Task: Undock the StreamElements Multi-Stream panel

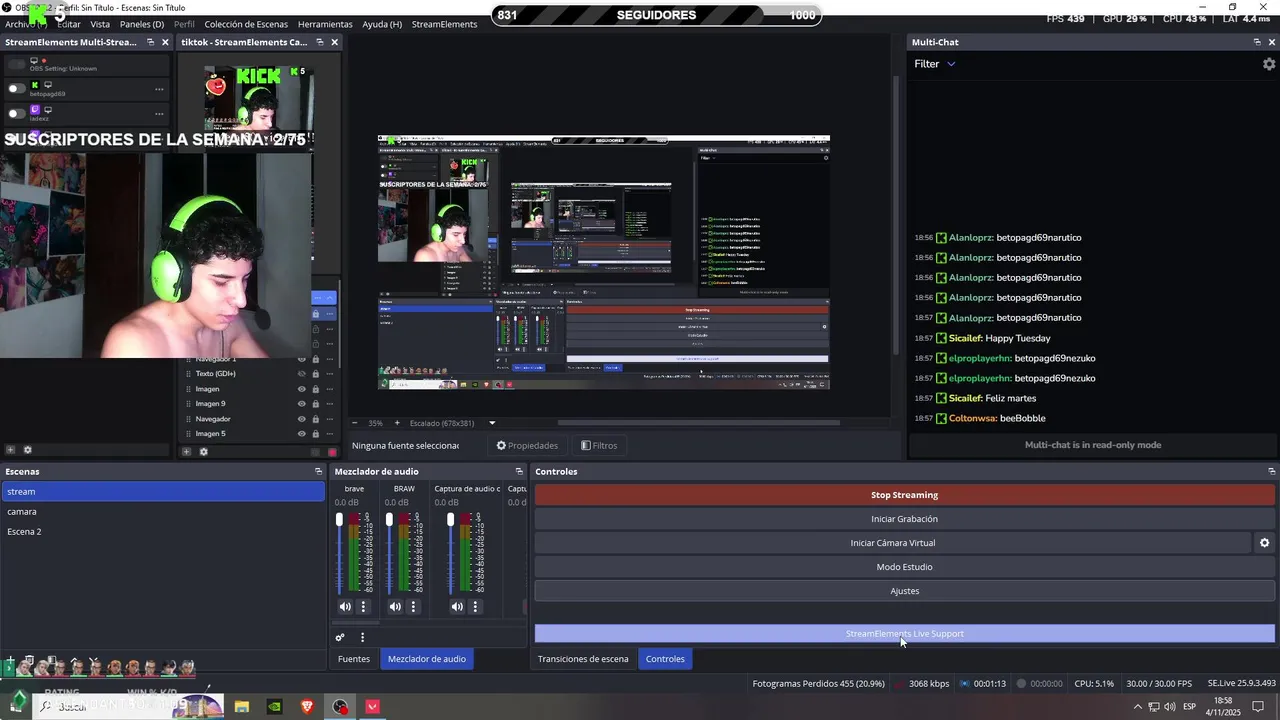Action: (x=150, y=42)
